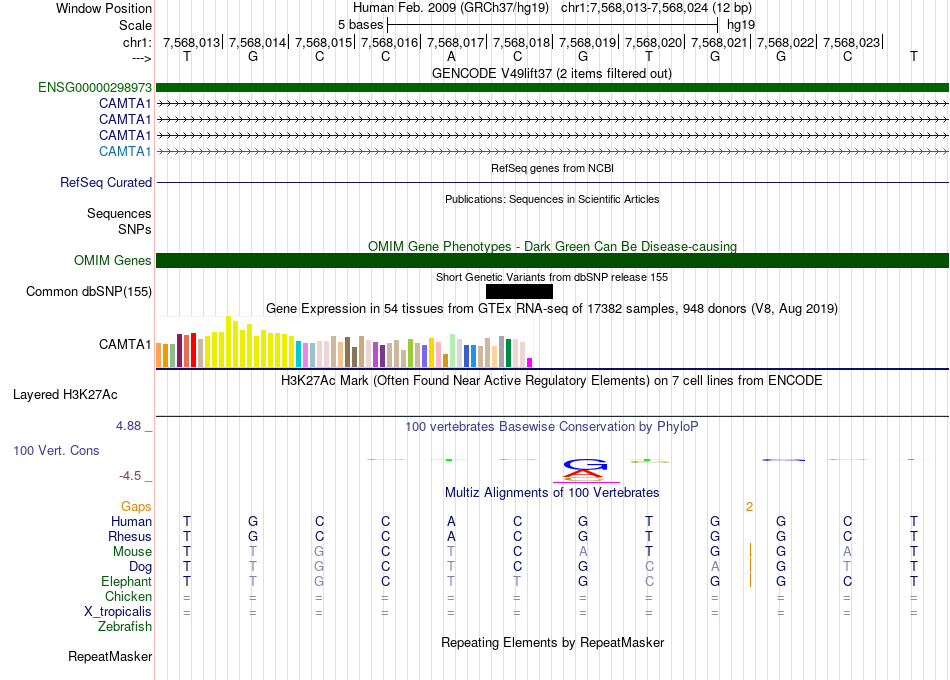Click the RefSeq genes from NCBI title

pyautogui.click(x=553, y=168)
